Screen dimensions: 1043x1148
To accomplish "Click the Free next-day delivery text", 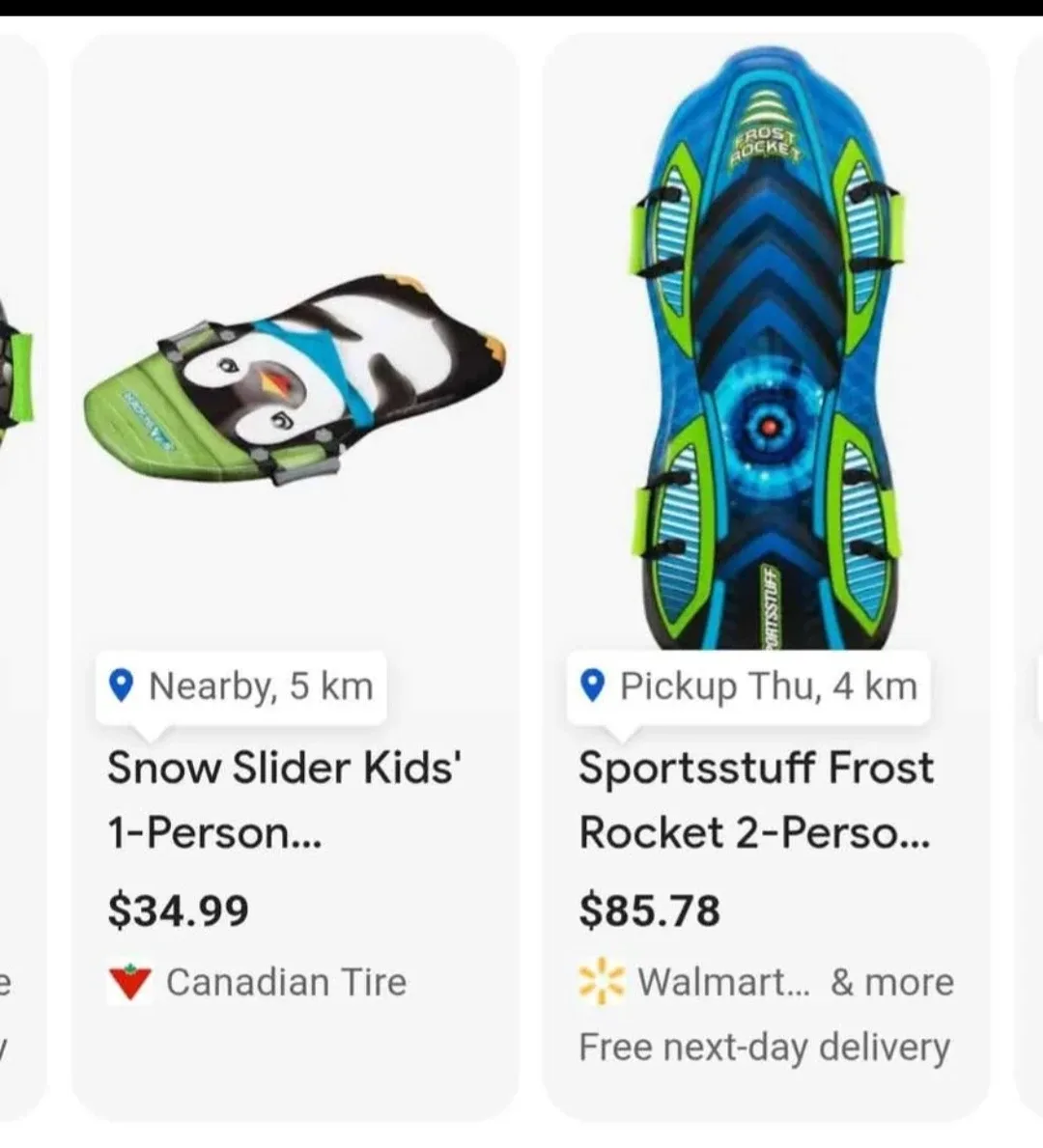I will tap(762, 1046).
